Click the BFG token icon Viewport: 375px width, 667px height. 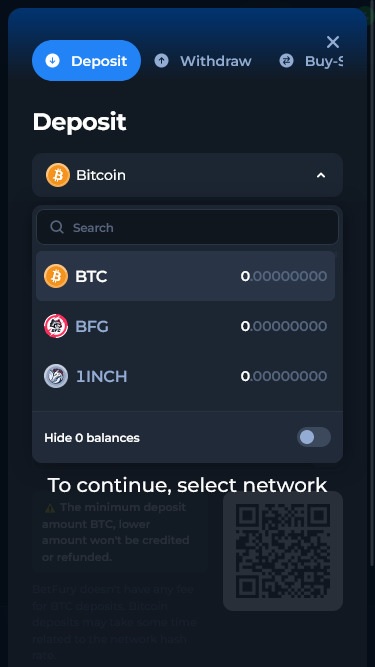point(56,326)
